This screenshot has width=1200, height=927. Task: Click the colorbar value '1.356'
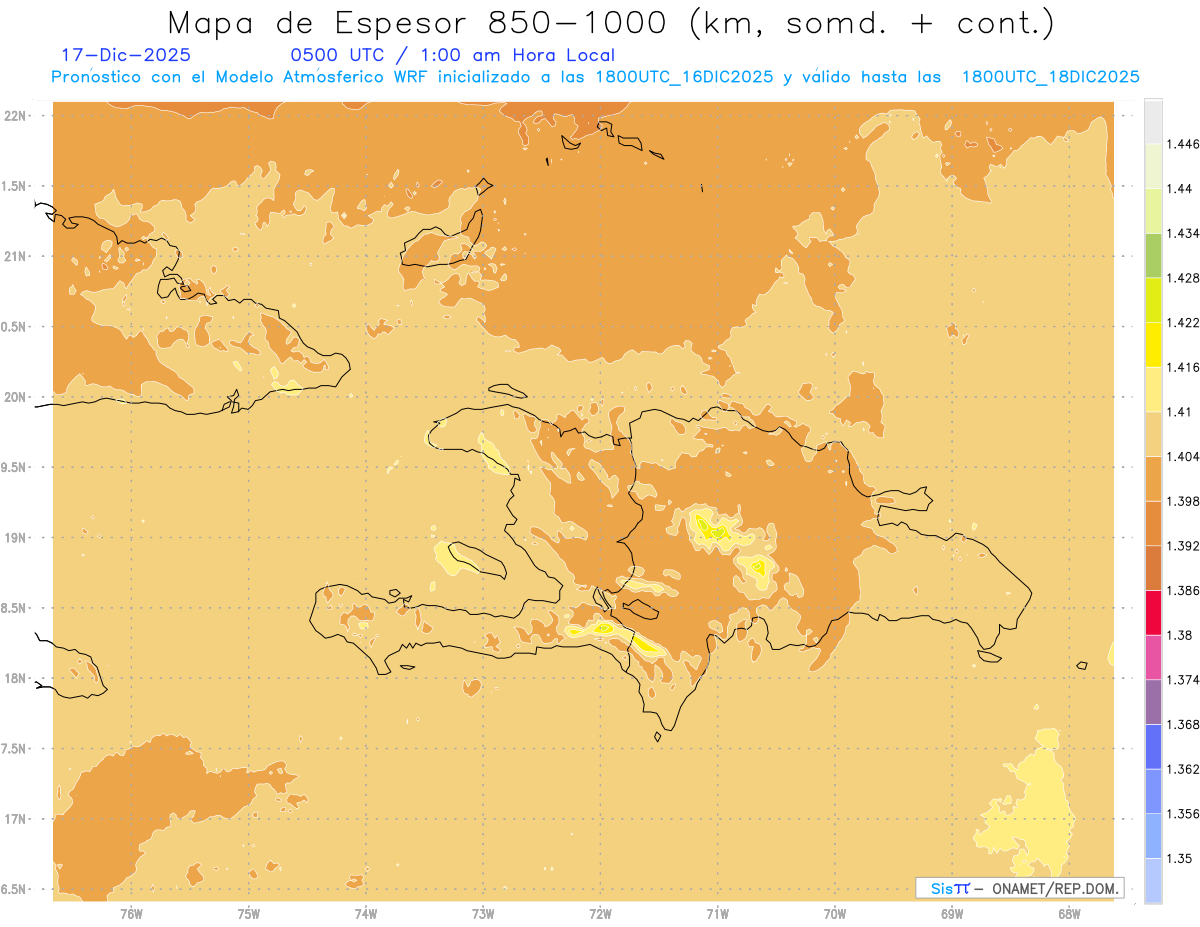(1184, 814)
